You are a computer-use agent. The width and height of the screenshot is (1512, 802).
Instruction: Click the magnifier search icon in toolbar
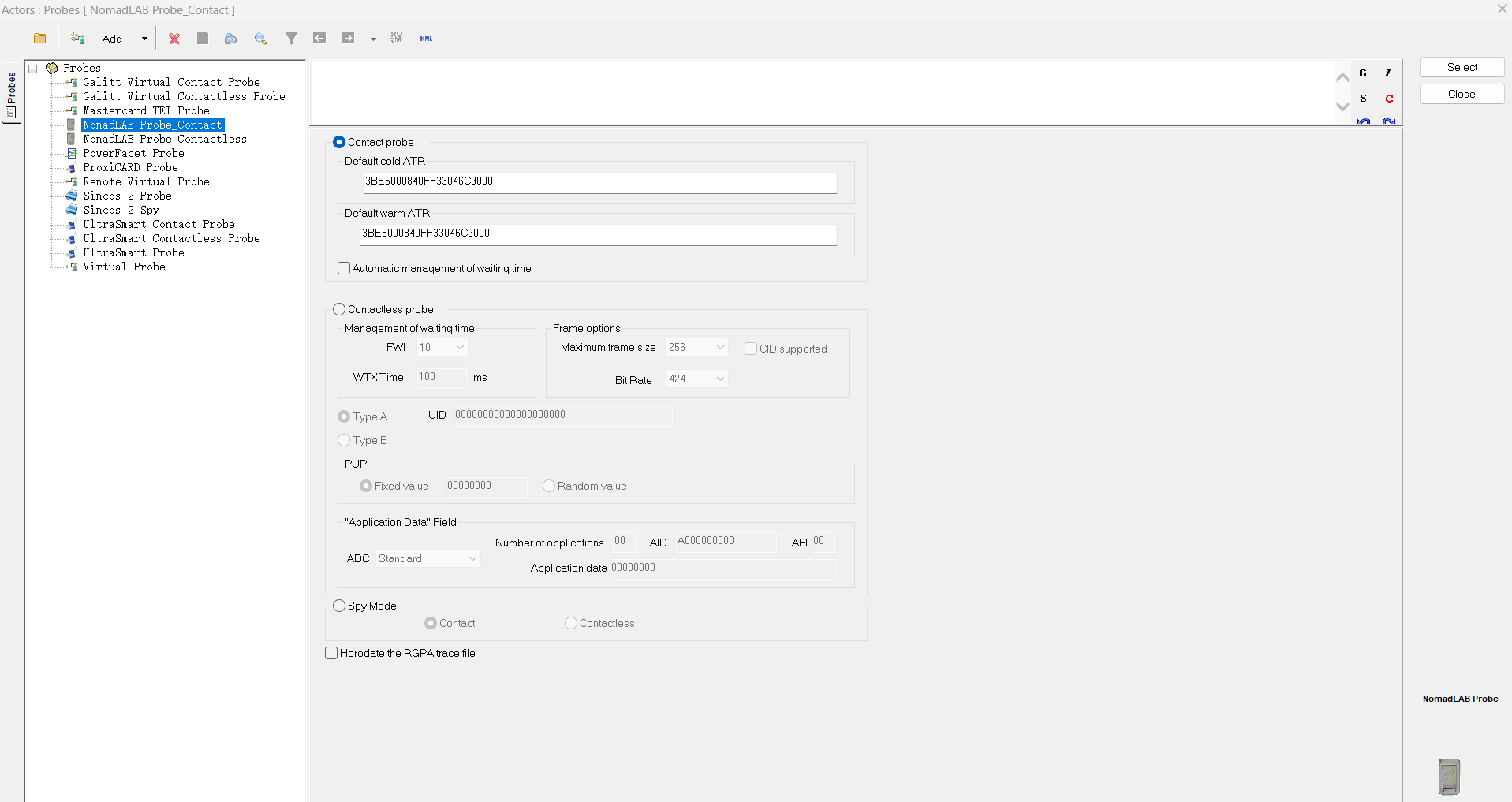point(260,39)
